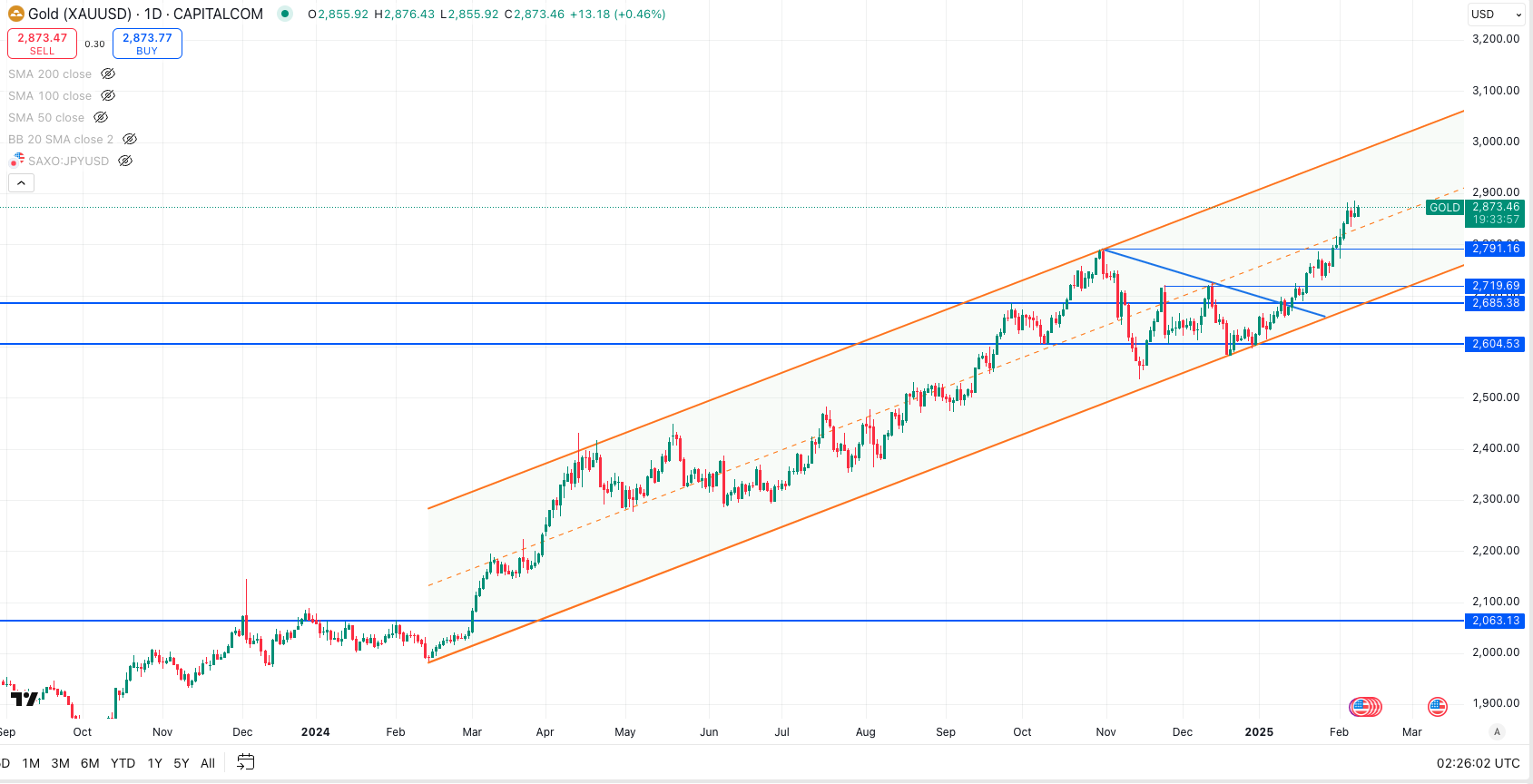Viewport: 1533px width, 784px height.
Task: Show the BB 20 SMA close 2 indicator
Action: pos(130,139)
